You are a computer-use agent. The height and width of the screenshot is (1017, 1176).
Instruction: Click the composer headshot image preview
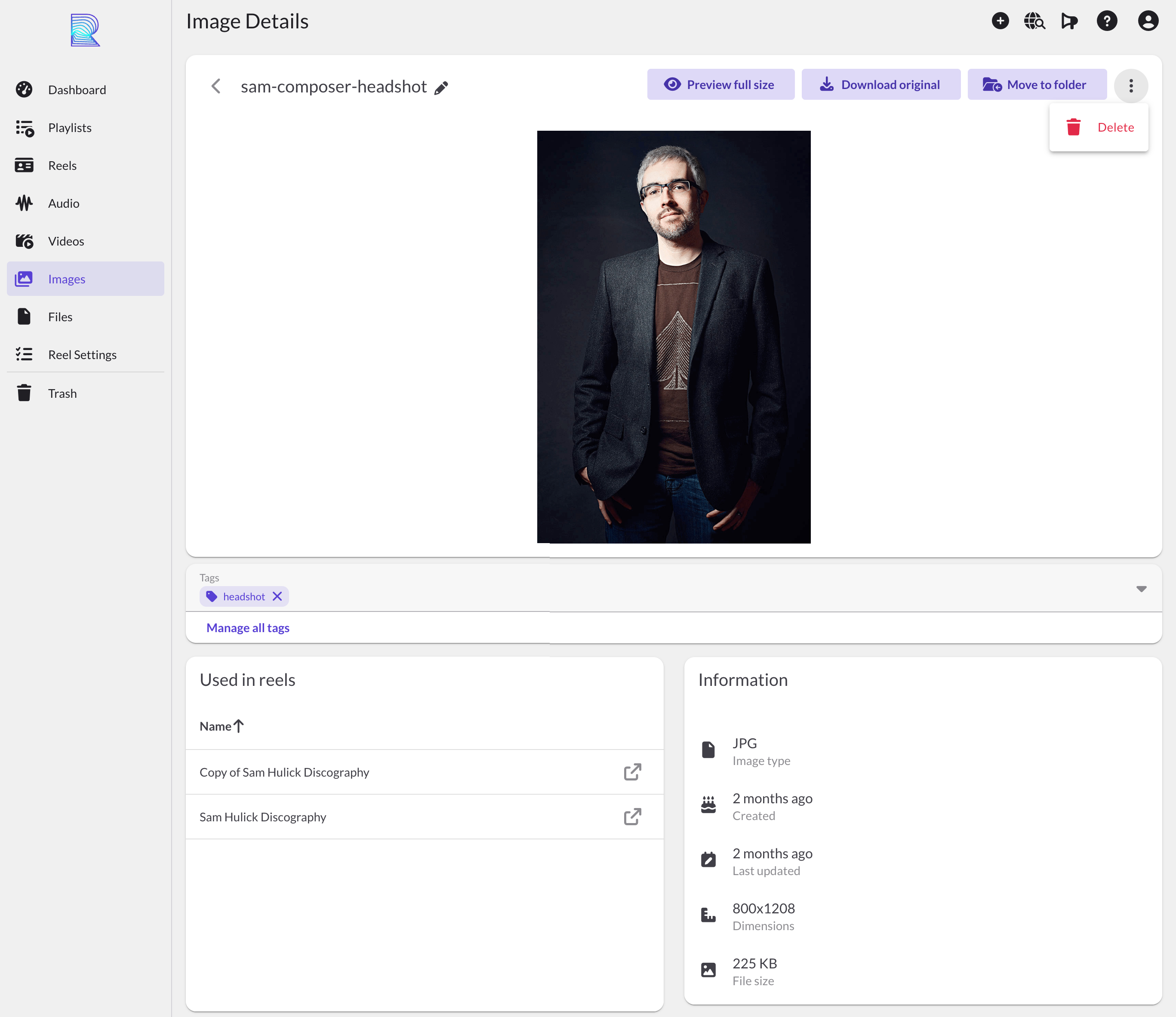[673, 337]
